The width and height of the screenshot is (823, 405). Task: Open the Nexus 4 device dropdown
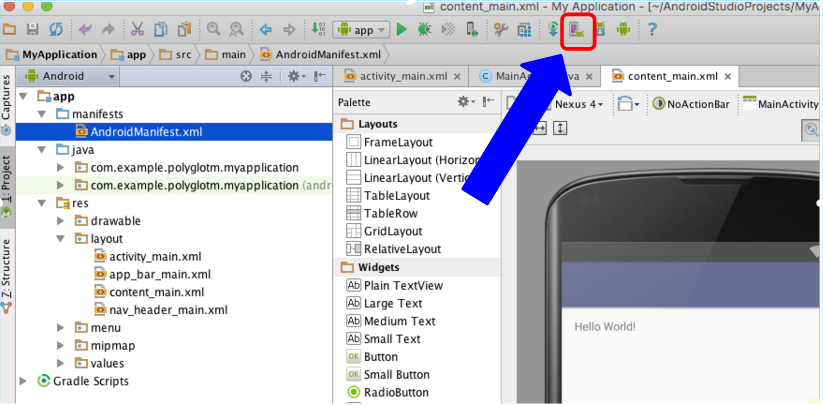tap(578, 104)
